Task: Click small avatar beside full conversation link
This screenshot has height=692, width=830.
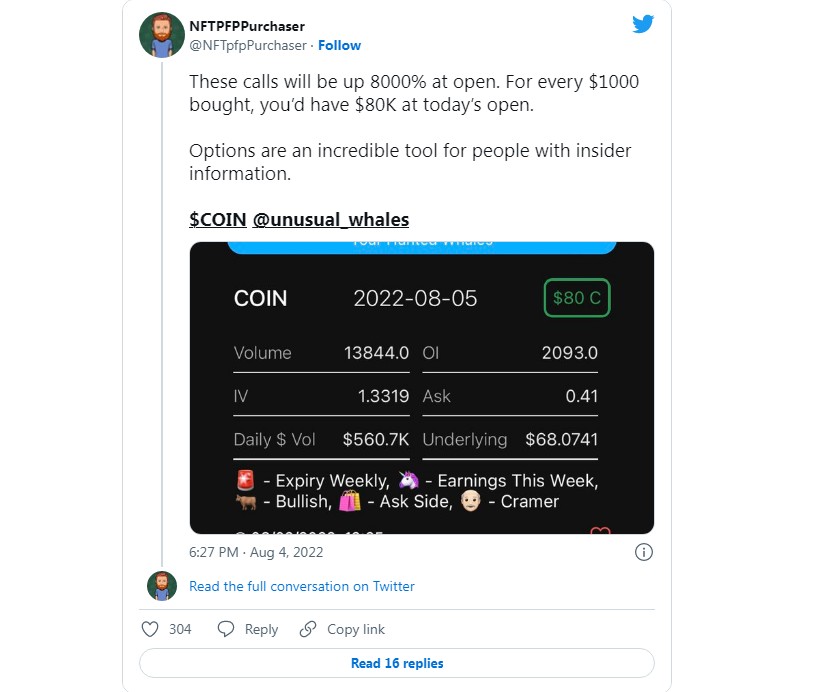Action: (162, 586)
